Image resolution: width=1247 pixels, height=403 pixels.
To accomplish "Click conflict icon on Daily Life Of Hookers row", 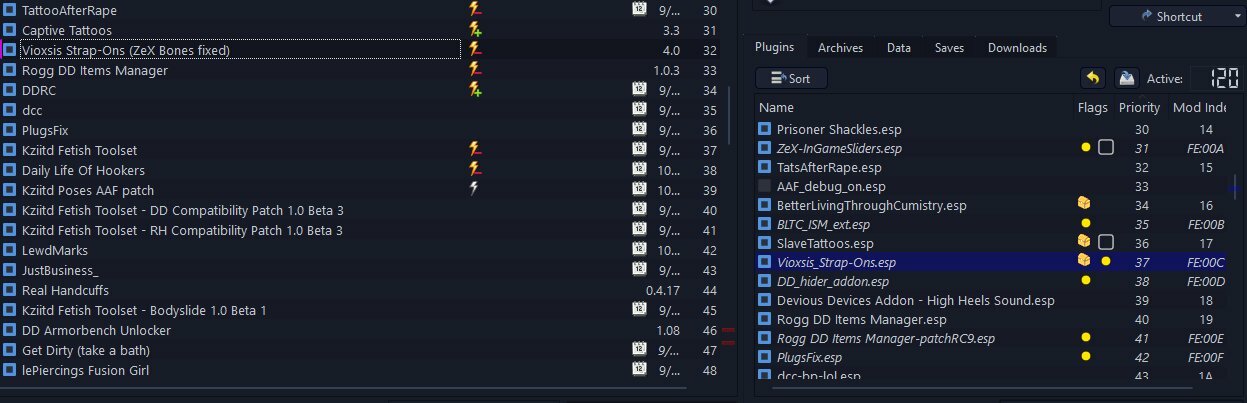I will 475,170.
